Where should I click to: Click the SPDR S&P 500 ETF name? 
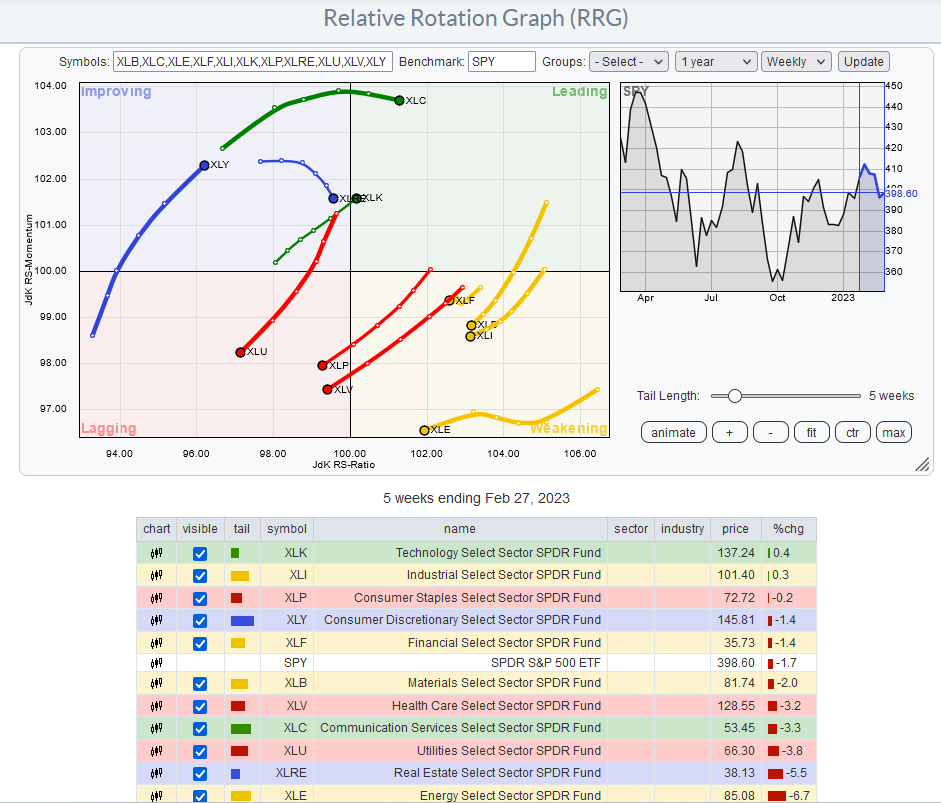point(546,663)
